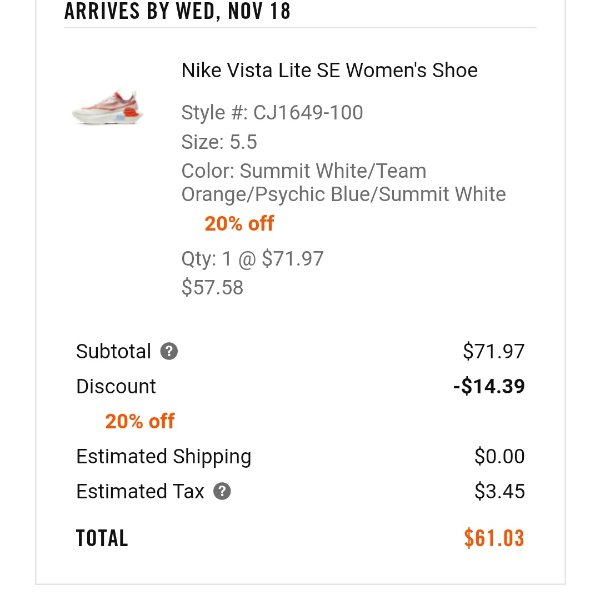
Task: Click the Style number CJ1649-100 text
Action: 272,112
